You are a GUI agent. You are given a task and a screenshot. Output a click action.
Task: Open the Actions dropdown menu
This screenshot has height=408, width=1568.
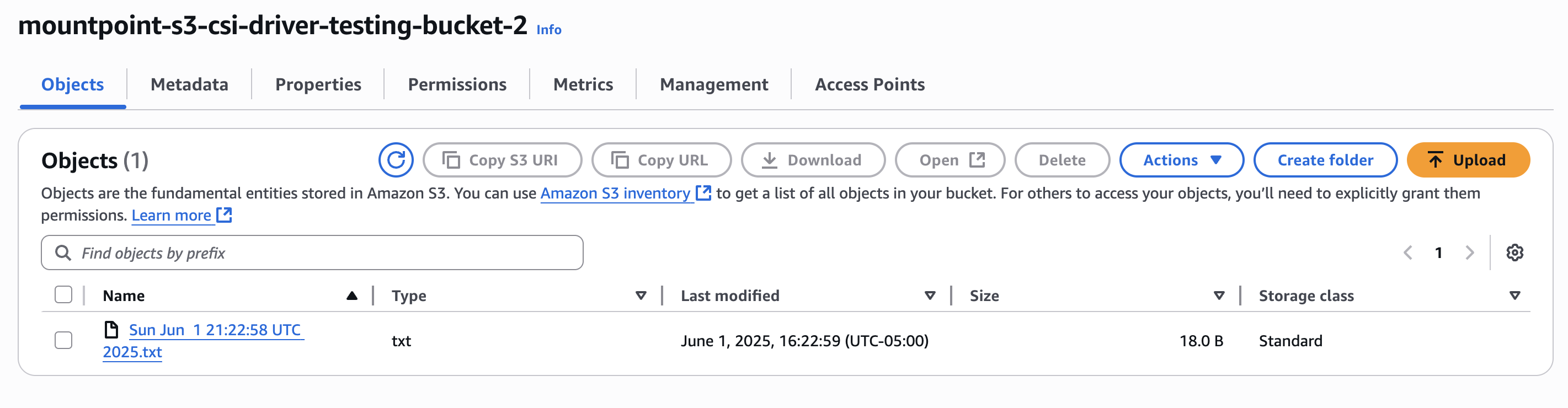point(1181,160)
